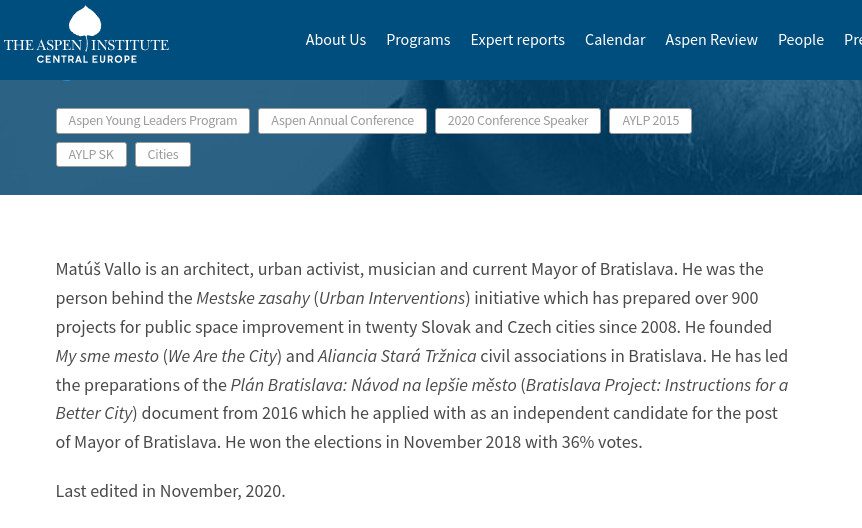The image size is (862, 528).
Task: Click the cut-off nav item after People
Action: pos(852,40)
